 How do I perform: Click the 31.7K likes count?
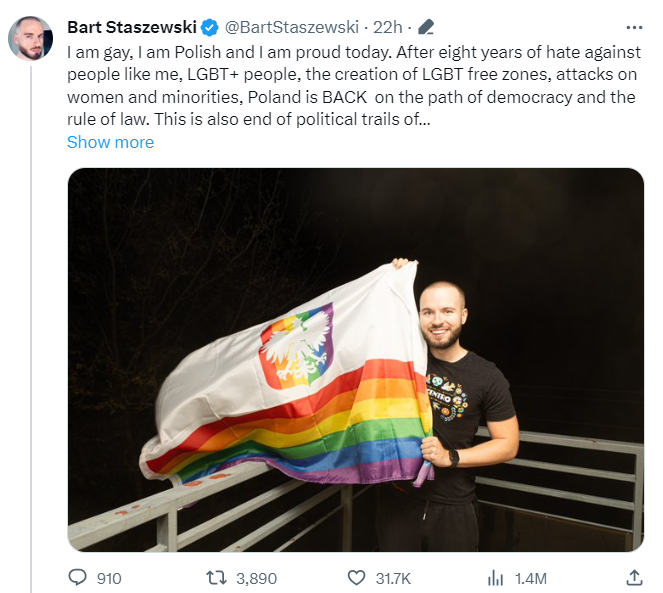coord(393,578)
